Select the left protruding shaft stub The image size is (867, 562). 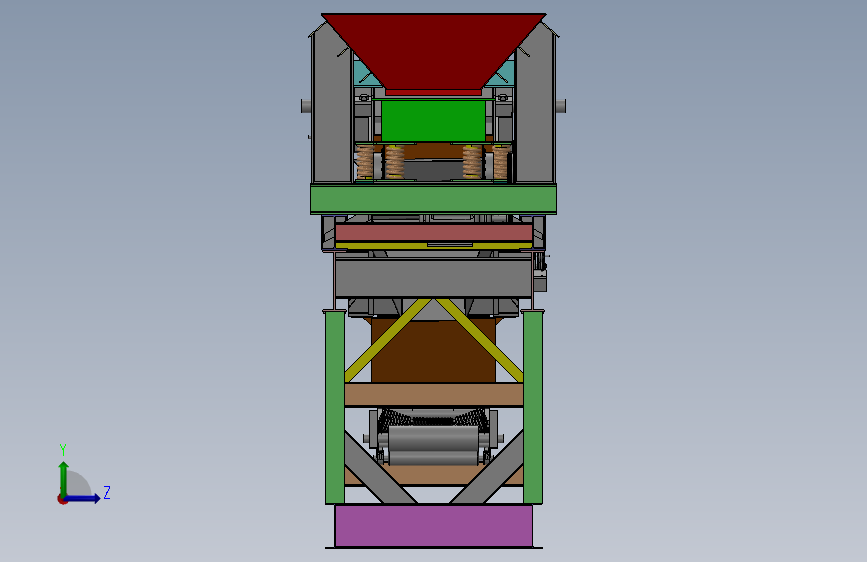pos(306,106)
